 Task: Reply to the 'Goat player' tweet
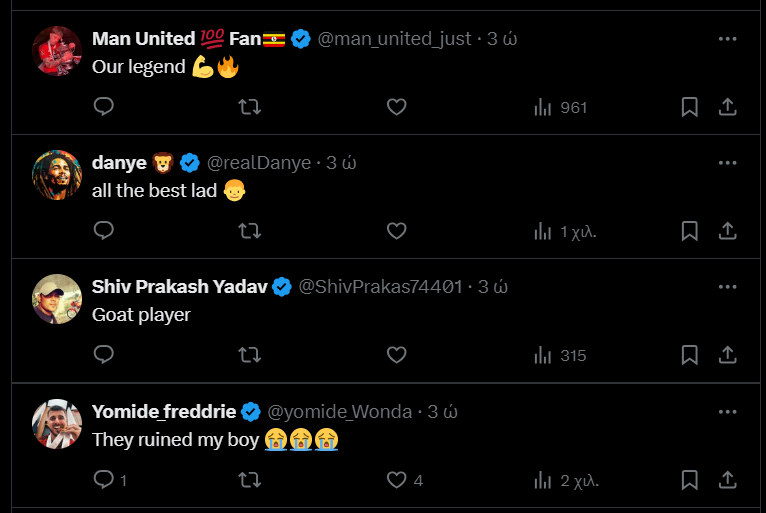tap(104, 355)
